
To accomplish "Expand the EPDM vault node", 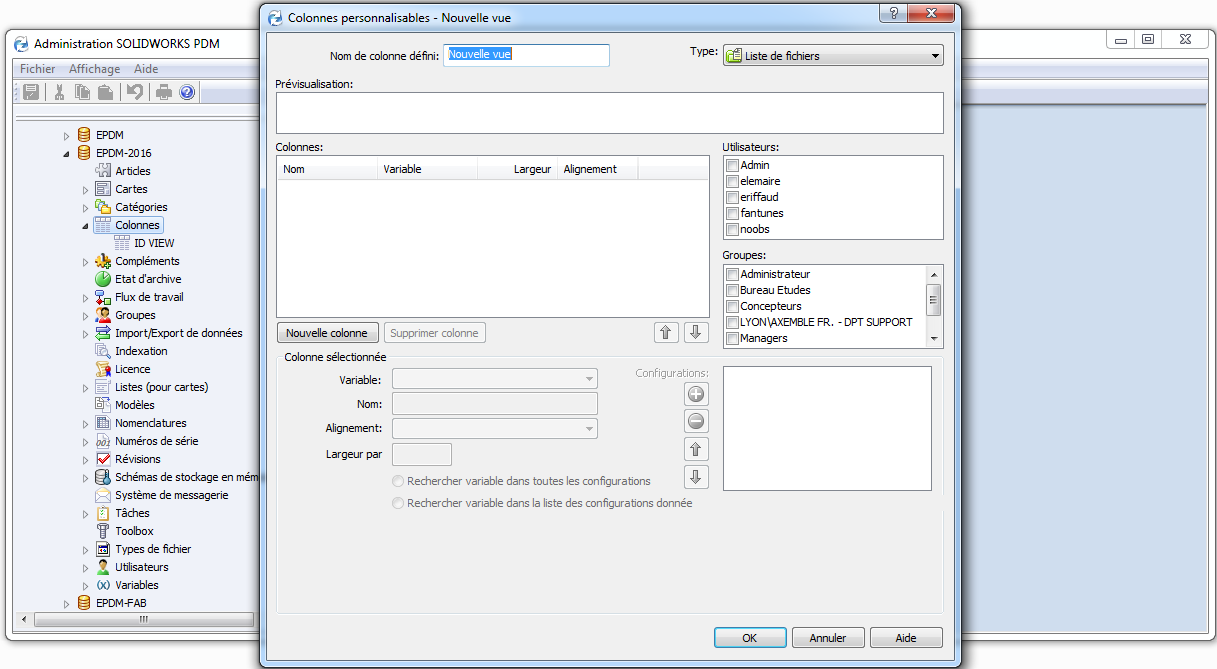I will click(67, 135).
